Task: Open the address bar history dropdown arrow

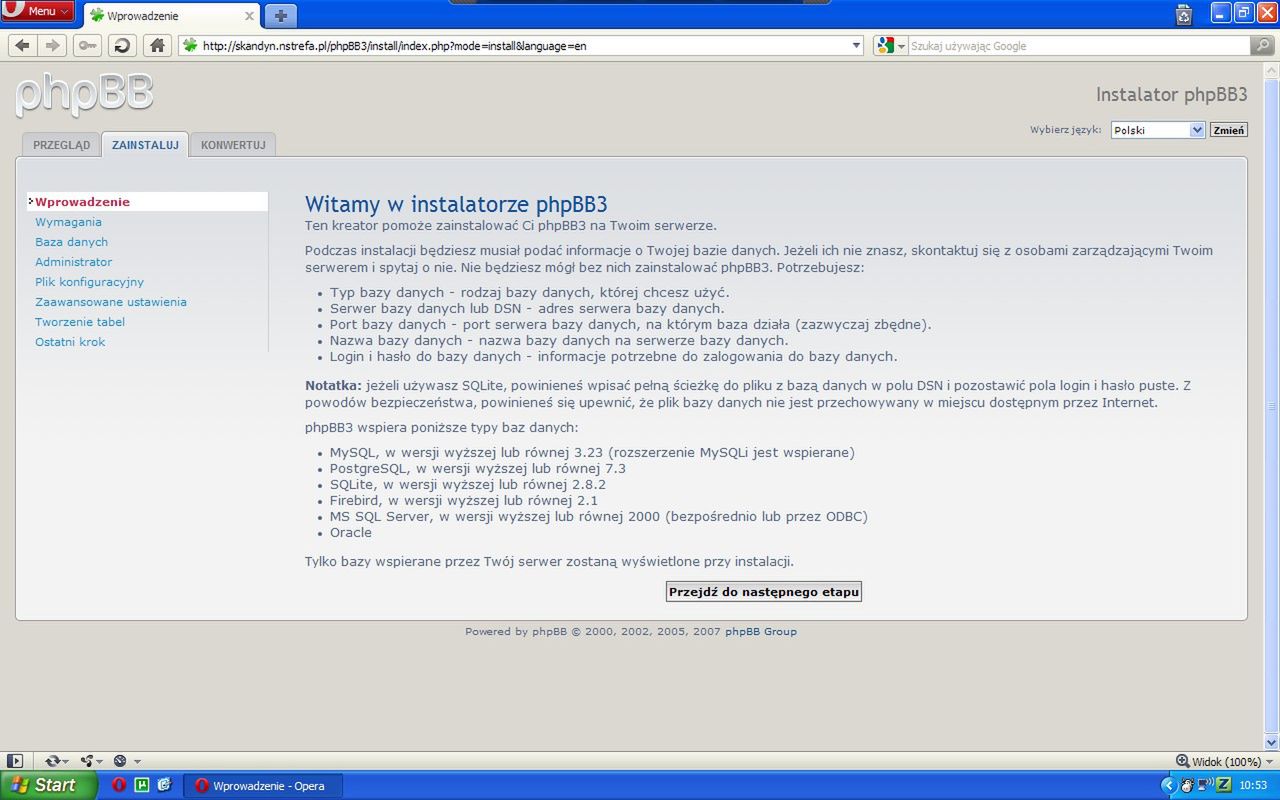Action: (856, 46)
